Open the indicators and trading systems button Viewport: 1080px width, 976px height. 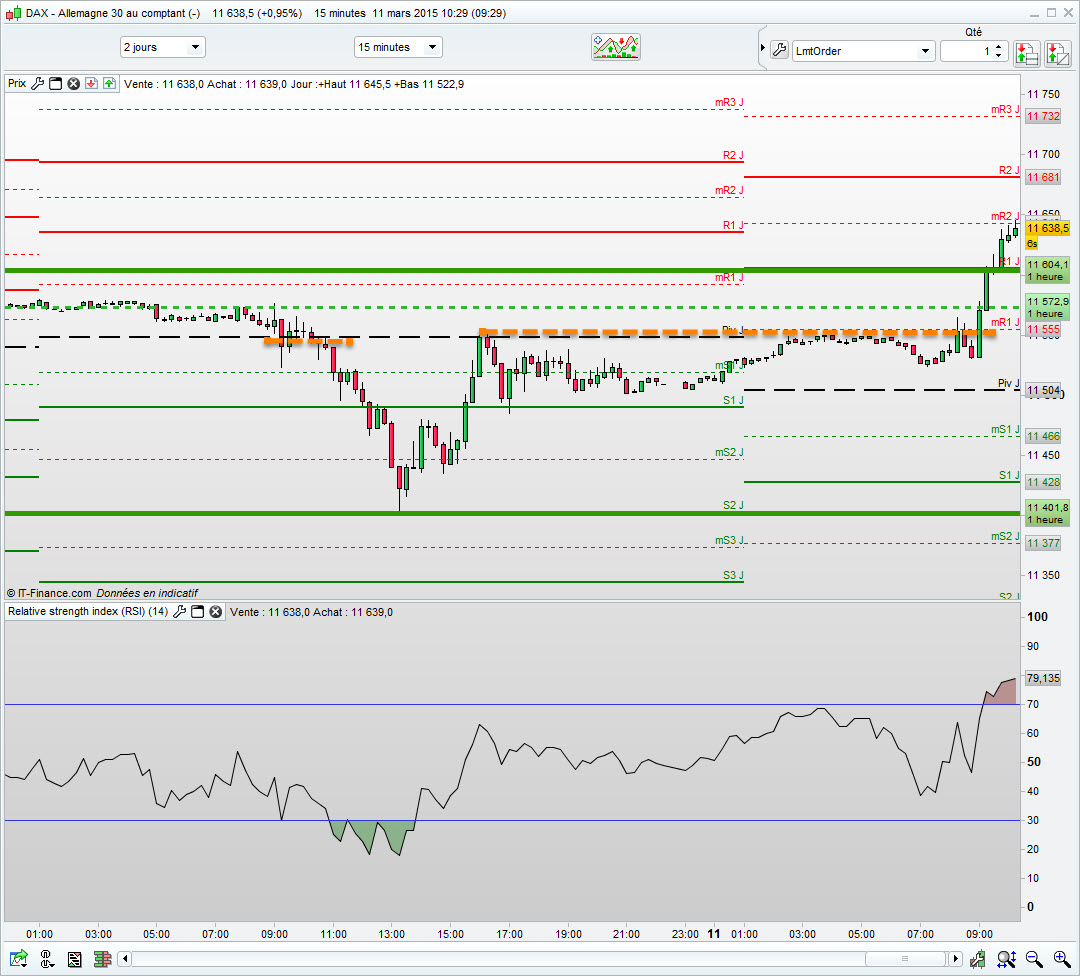point(616,47)
